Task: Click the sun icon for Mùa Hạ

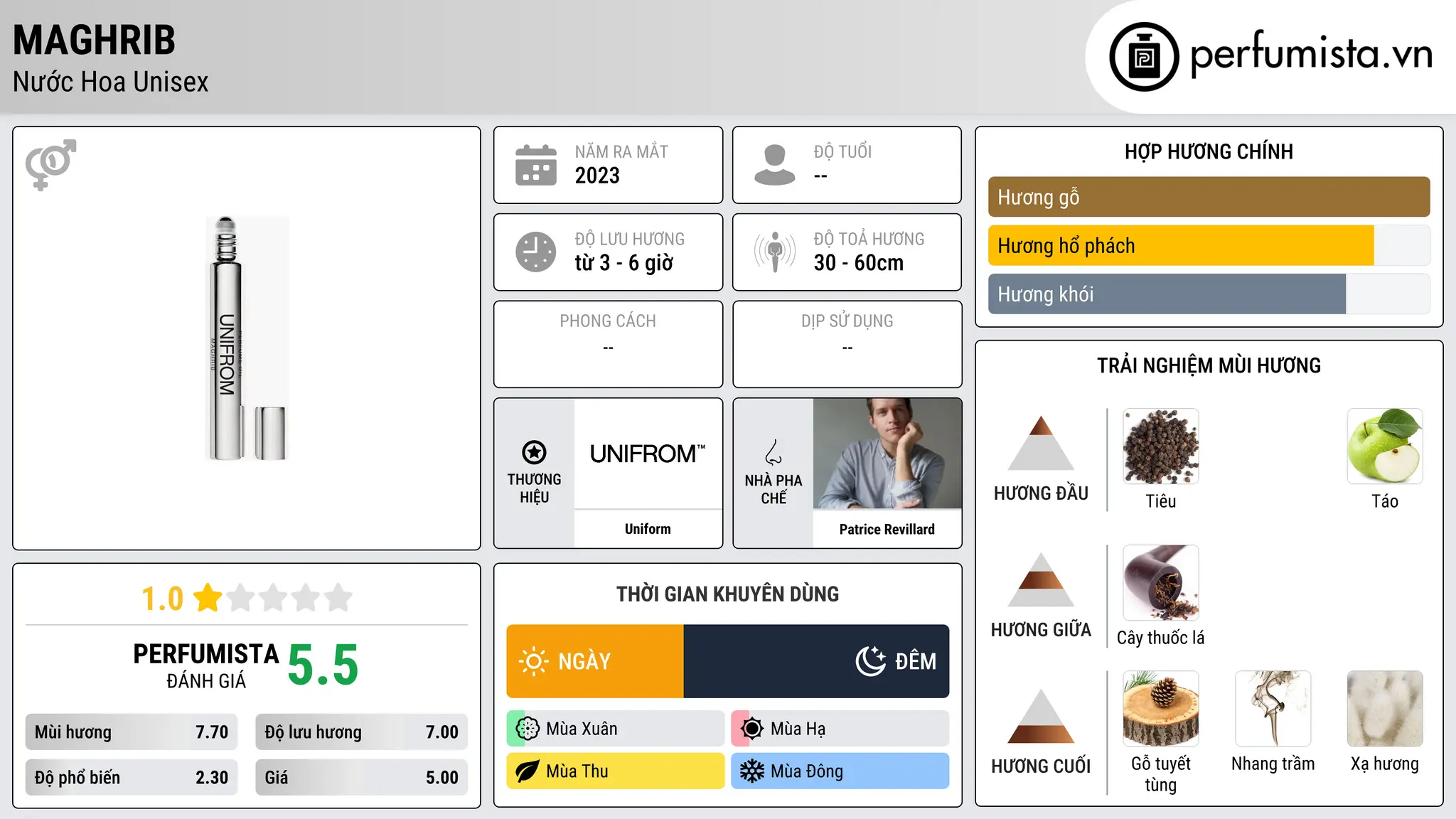Action: [x=752, y=729]
